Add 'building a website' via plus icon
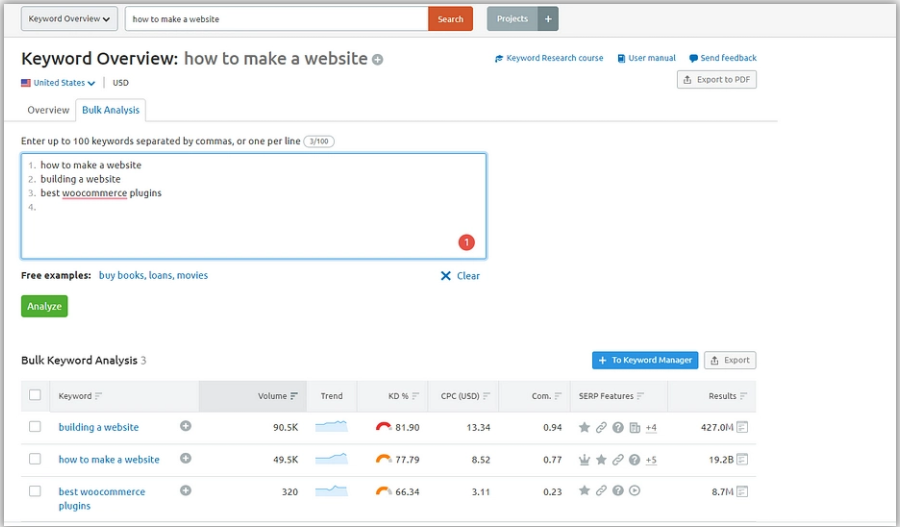The image size is (900, 527). [185, 426]
